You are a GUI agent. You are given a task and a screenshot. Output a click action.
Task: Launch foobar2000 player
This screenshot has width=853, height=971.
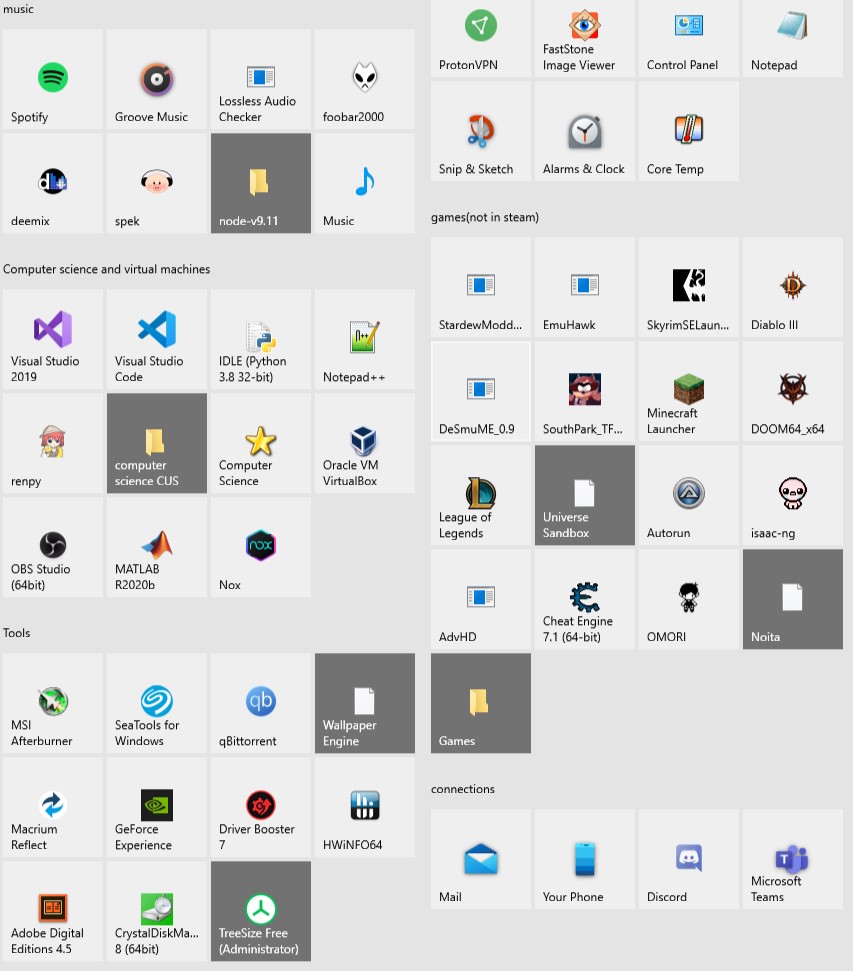(365, 79)
